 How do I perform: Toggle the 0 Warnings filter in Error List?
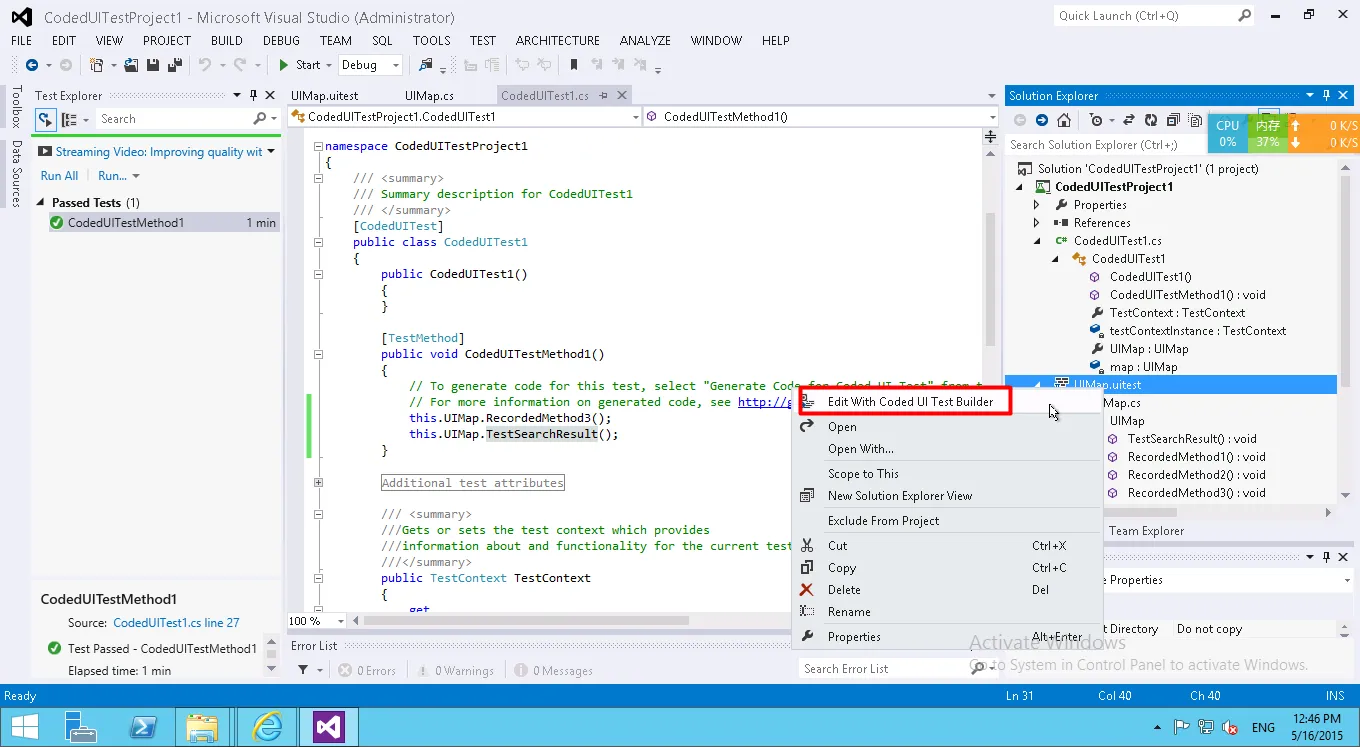(455, 671)
